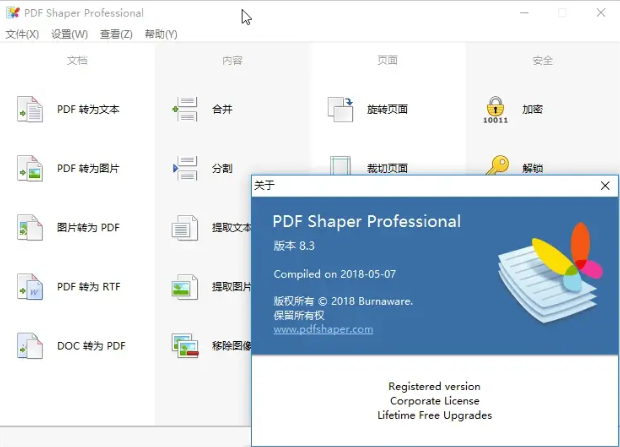Click the PDF 转为图片 label
The width and height of the screenshot is (620, 447).
[x=88, y=169]
